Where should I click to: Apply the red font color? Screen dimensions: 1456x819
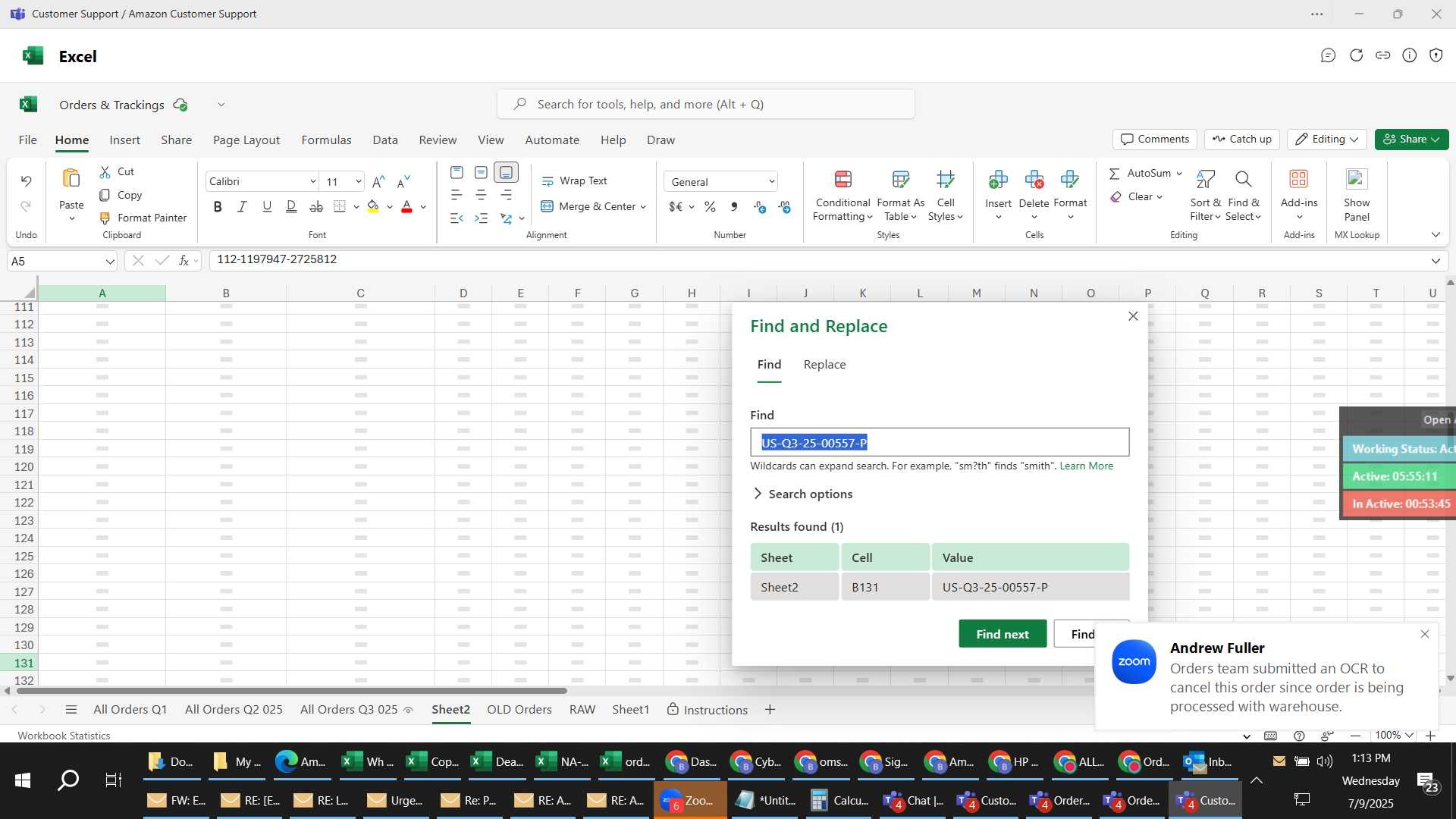click(406, 206)
